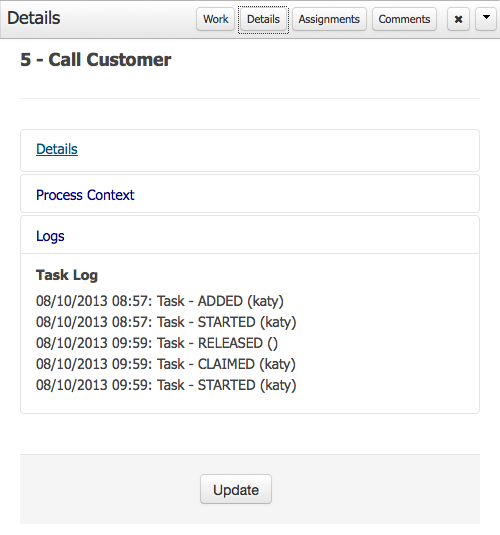Click the Update button

(x=236, y=489)
